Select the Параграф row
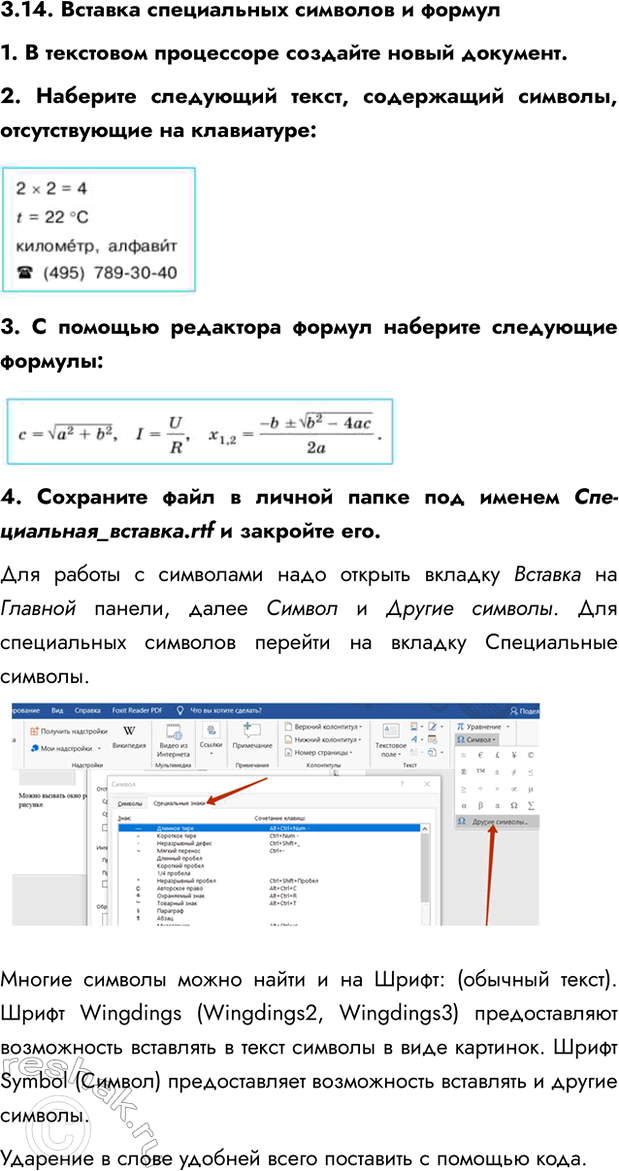The width and height of the screenshot is (619, 1171). click(x=269, y=911)
